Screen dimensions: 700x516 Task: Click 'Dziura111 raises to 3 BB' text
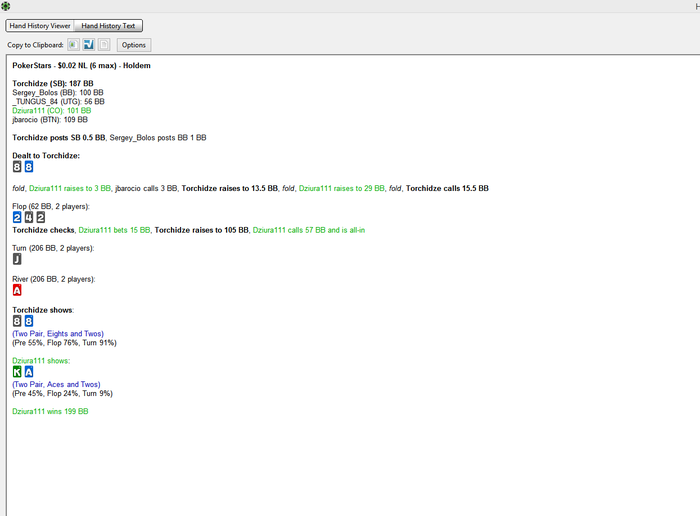tap(70, 188)
